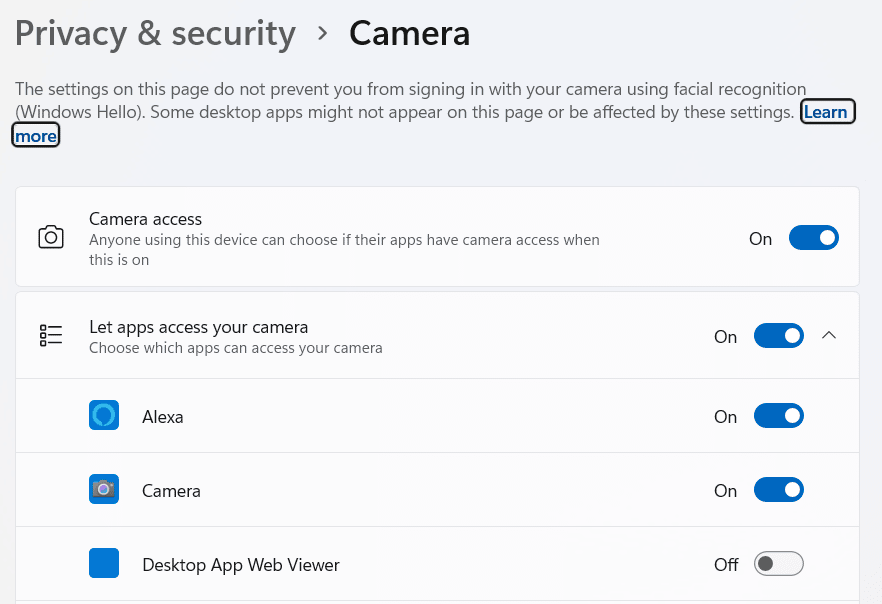This screenshot has height=604, width=882.
Task: Disable Let apps access your camera toggle
Action: (778, 336)
